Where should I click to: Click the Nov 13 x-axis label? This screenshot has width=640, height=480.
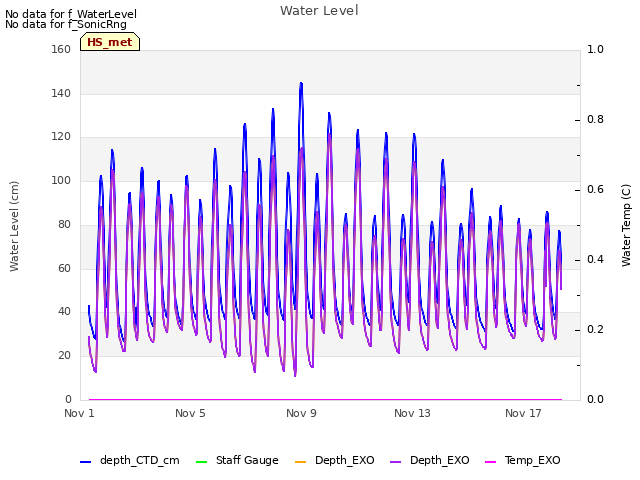pos(412,413)
